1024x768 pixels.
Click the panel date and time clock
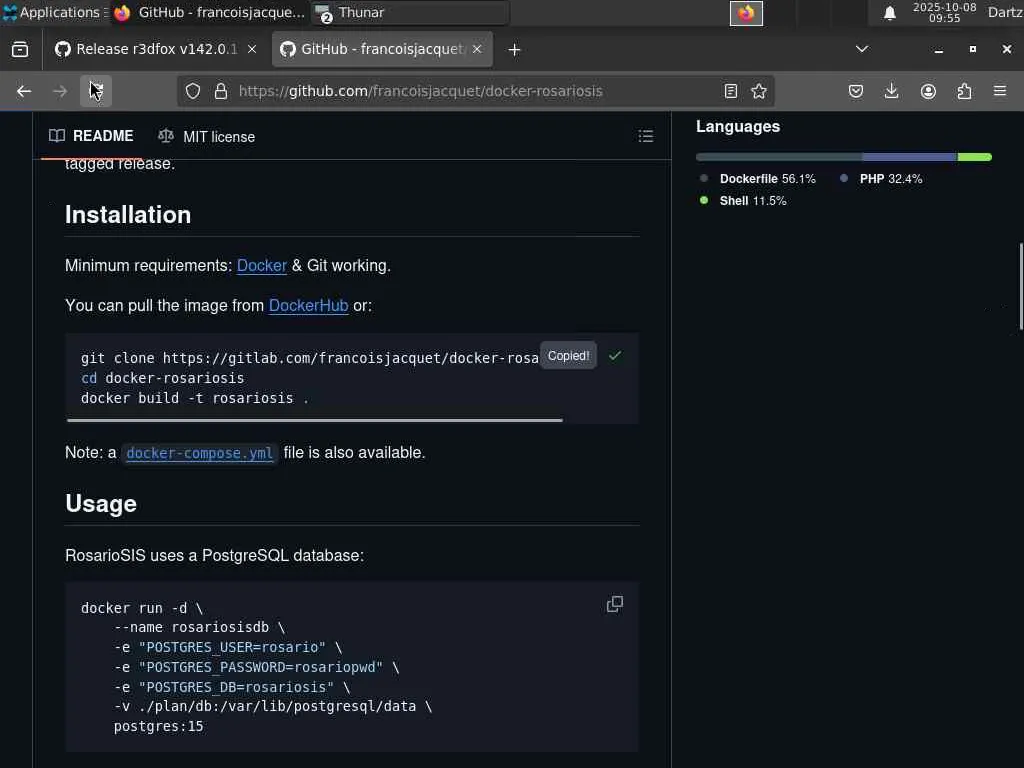click(944, 12)
